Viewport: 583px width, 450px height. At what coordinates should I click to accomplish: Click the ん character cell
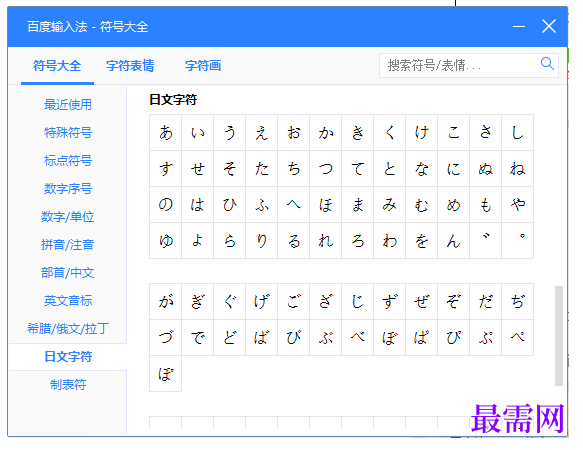[x=453, y=241]
